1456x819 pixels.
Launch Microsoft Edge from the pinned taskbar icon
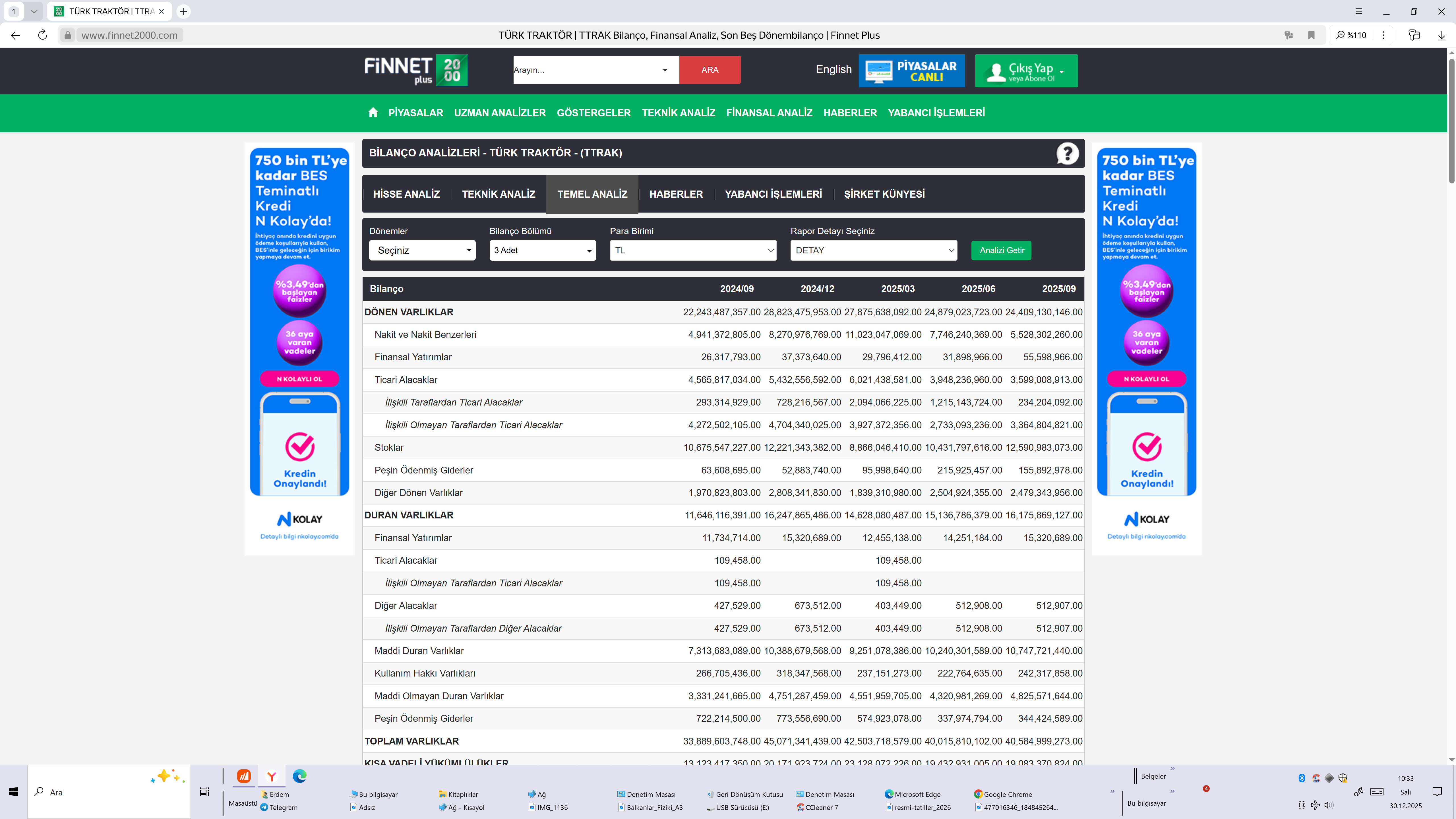click(299, 776)
